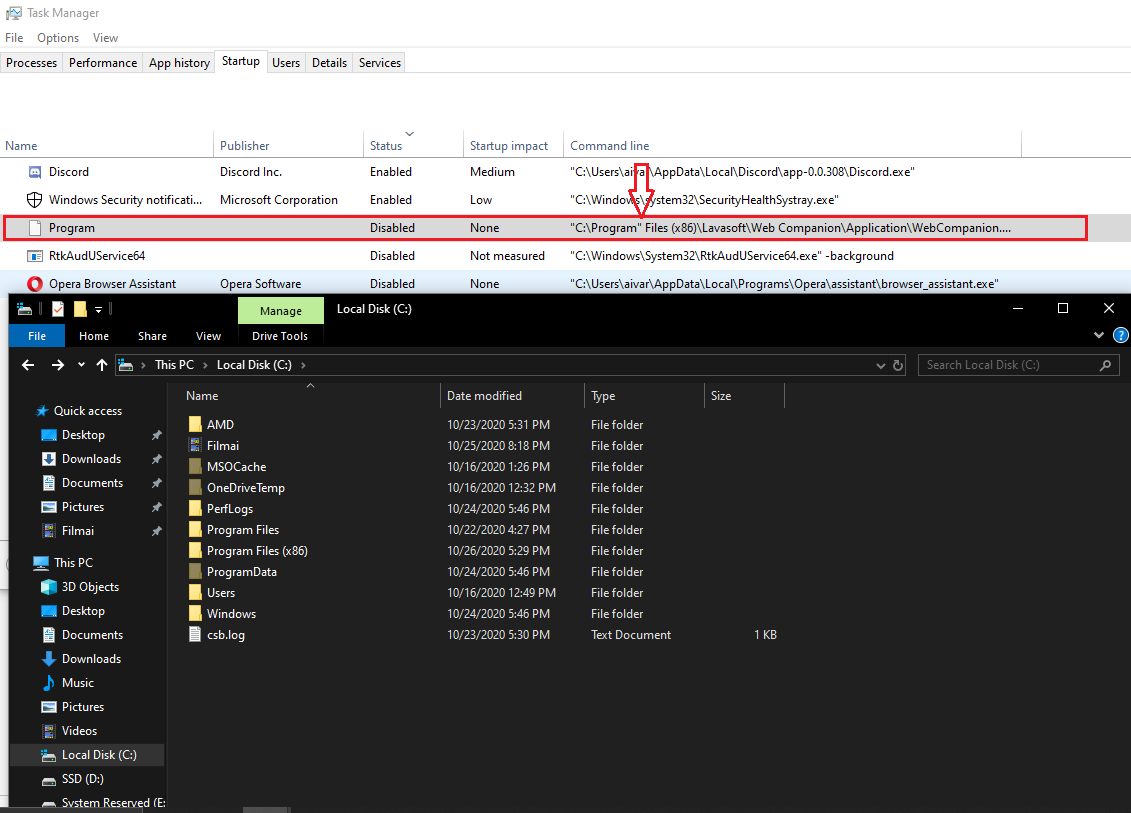
Task: Open Task Manager View menu
Action: coord(105,38)
